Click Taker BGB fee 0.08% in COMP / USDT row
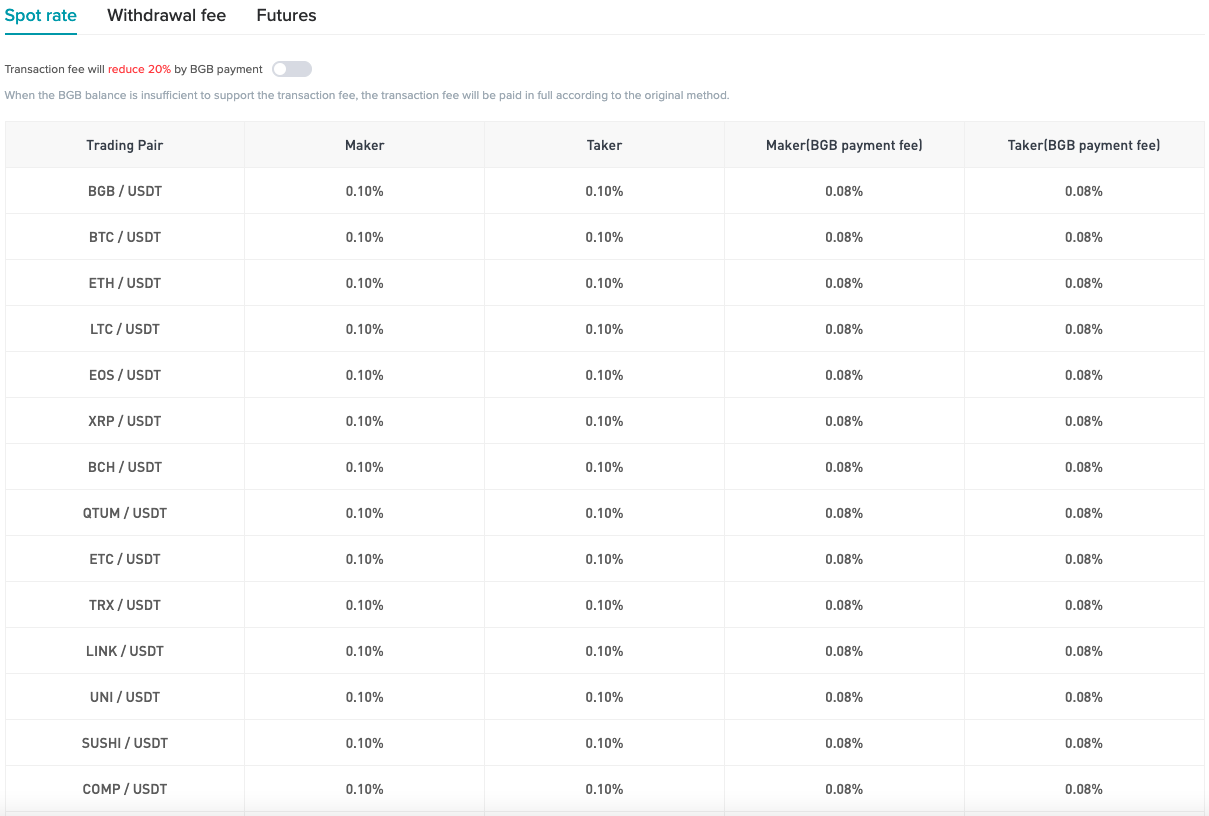 coord(1084,789)
